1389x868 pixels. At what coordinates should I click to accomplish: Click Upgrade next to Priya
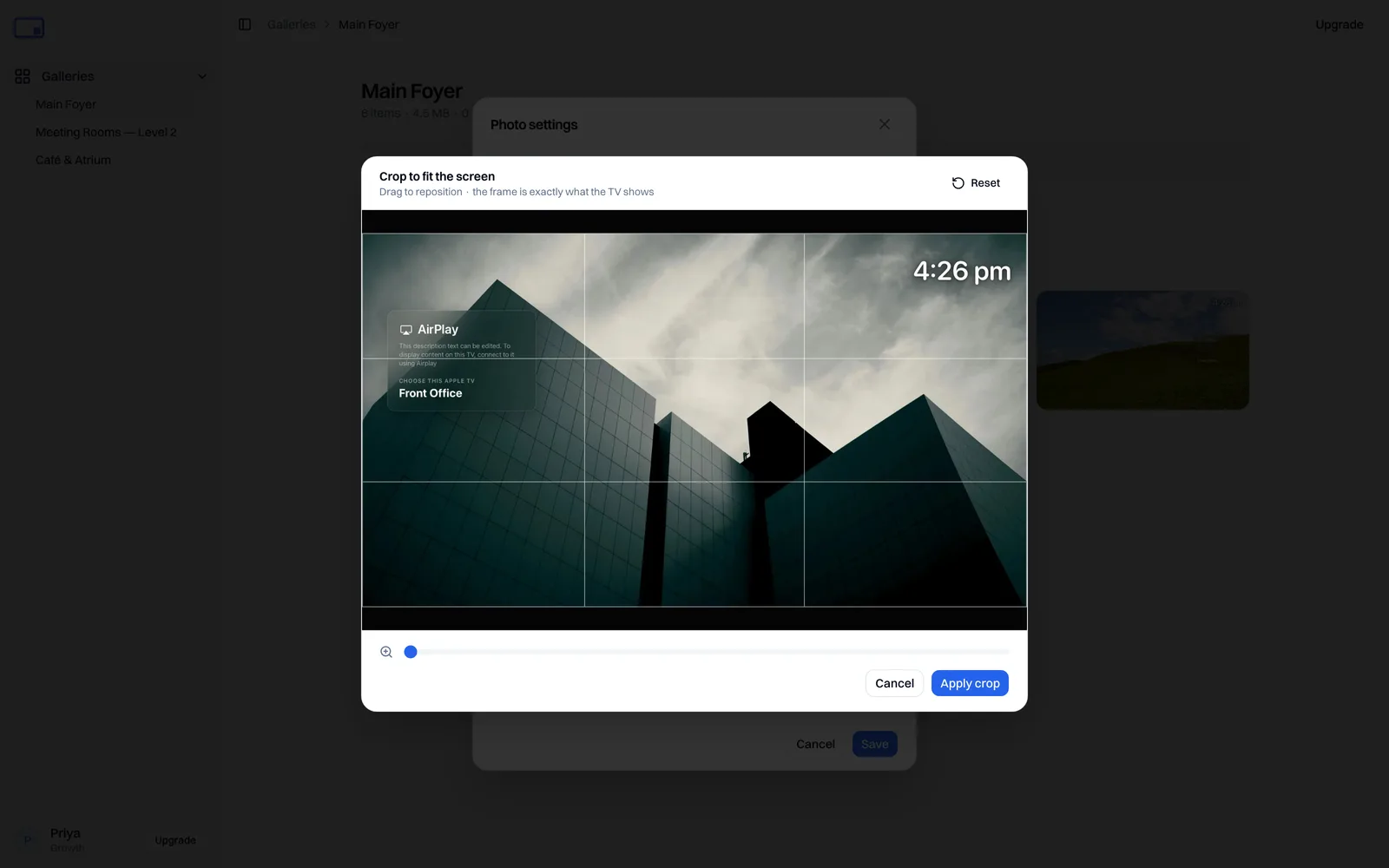tap(175, 840)
